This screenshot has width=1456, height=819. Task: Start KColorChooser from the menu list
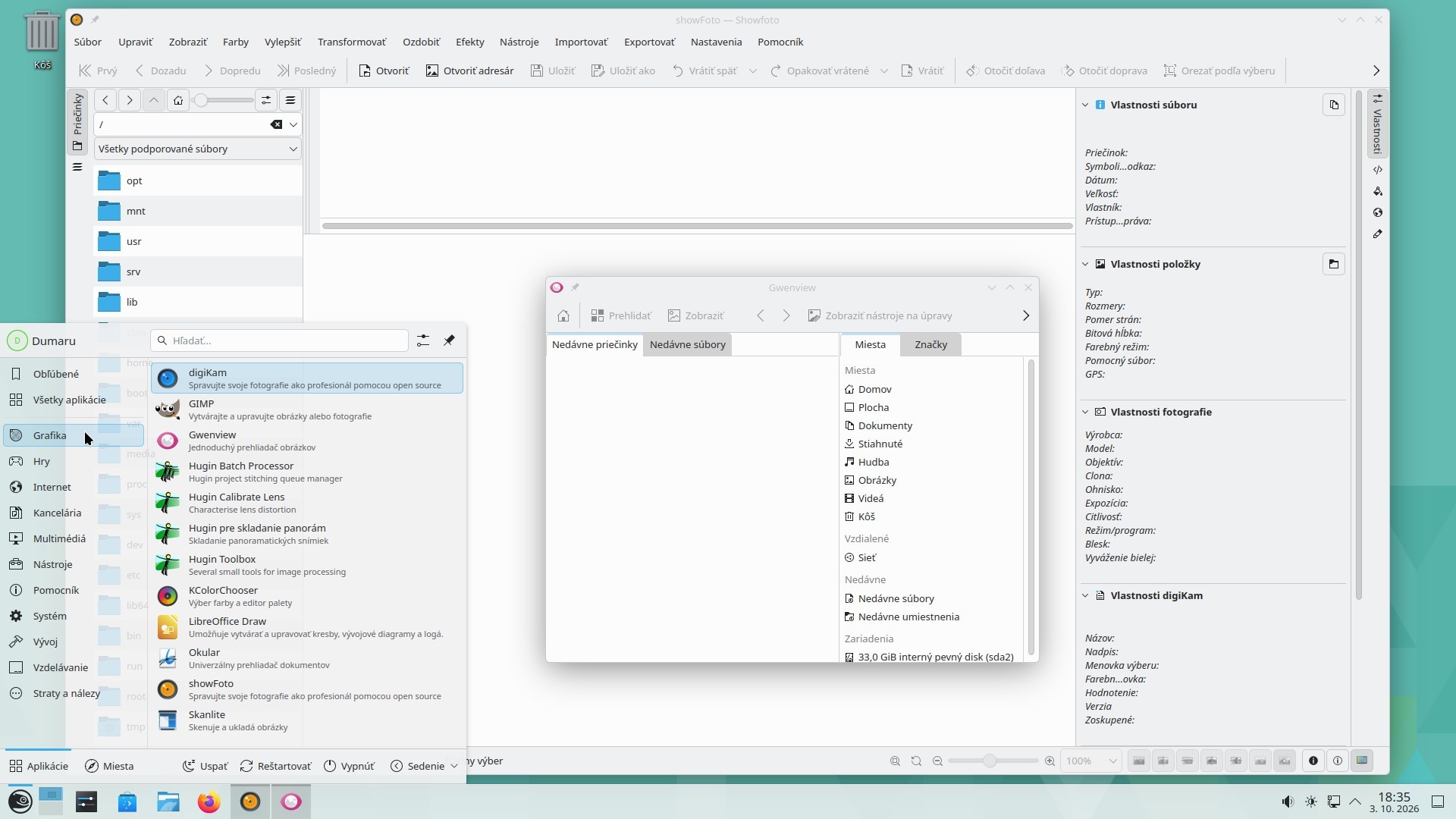(x=307, y=596)
